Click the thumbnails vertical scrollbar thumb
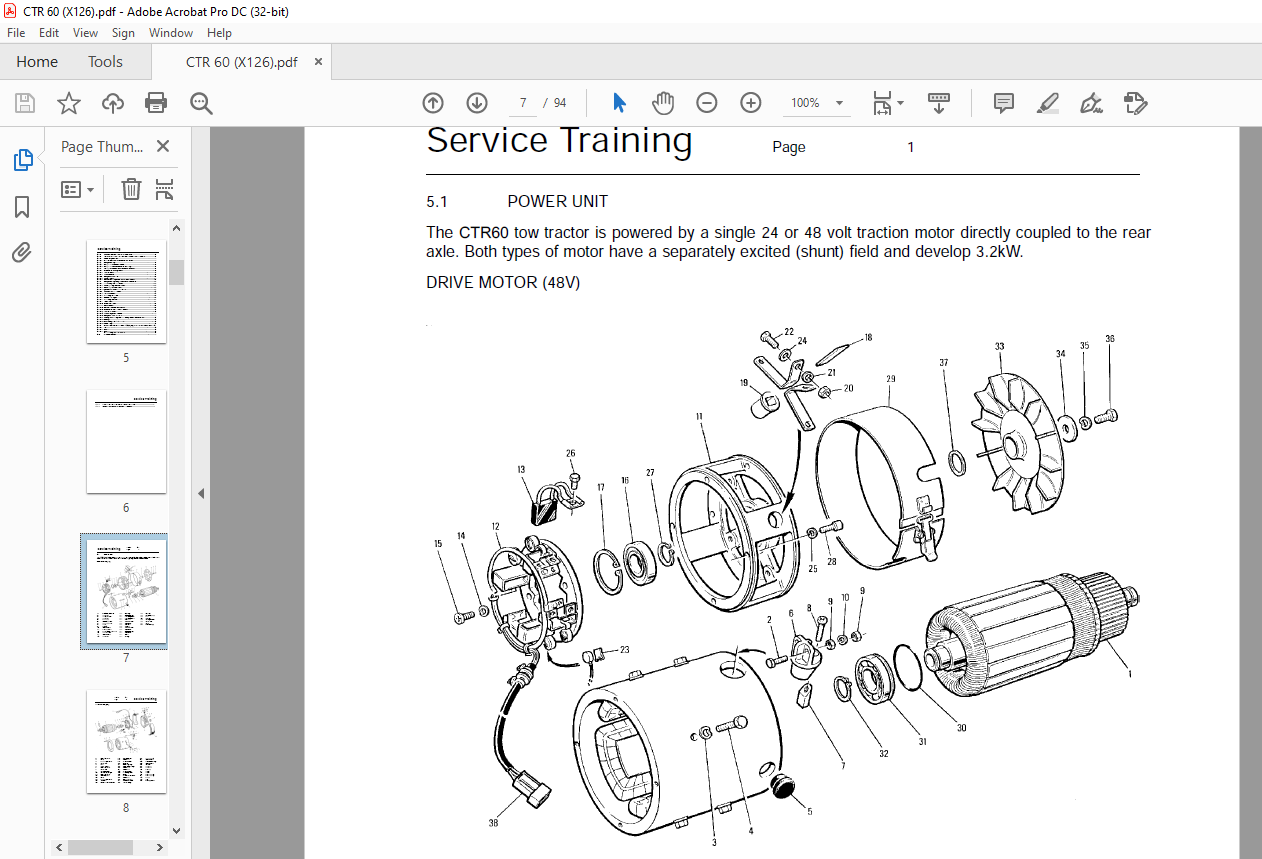This screenshot has width=1262, height=859. click(x=176, y=272)
